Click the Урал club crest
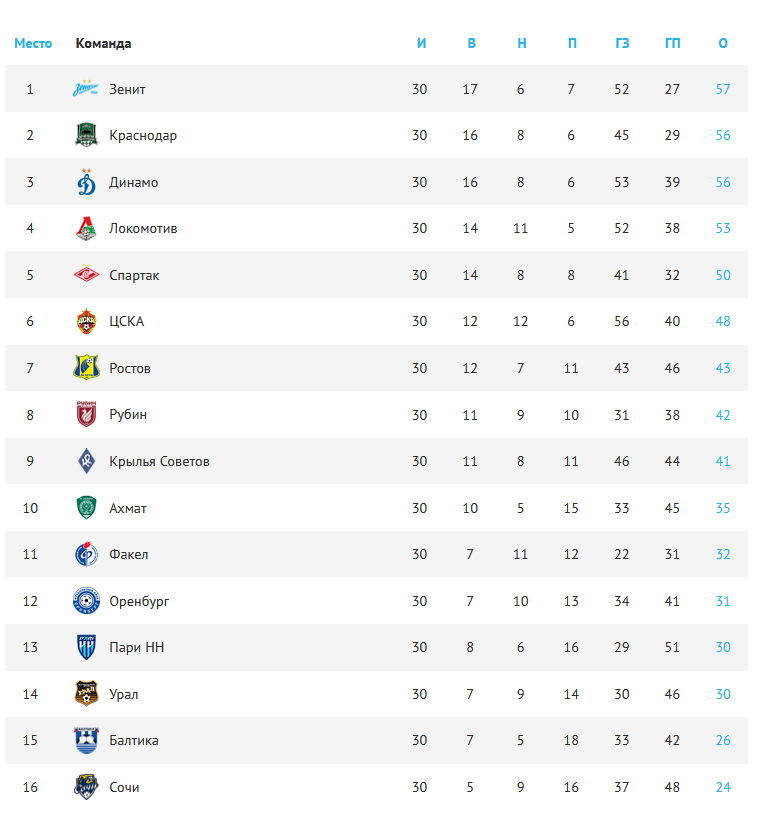 pos(86,694)
